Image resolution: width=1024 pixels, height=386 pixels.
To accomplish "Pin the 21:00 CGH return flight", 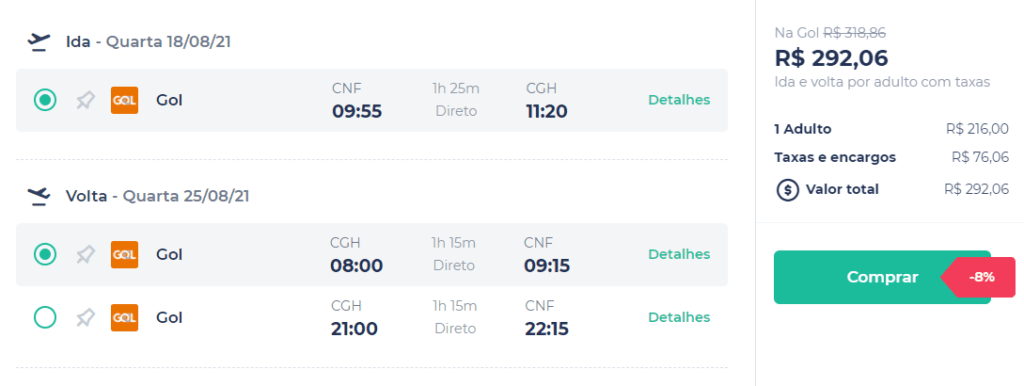I will tap(85, 318).
